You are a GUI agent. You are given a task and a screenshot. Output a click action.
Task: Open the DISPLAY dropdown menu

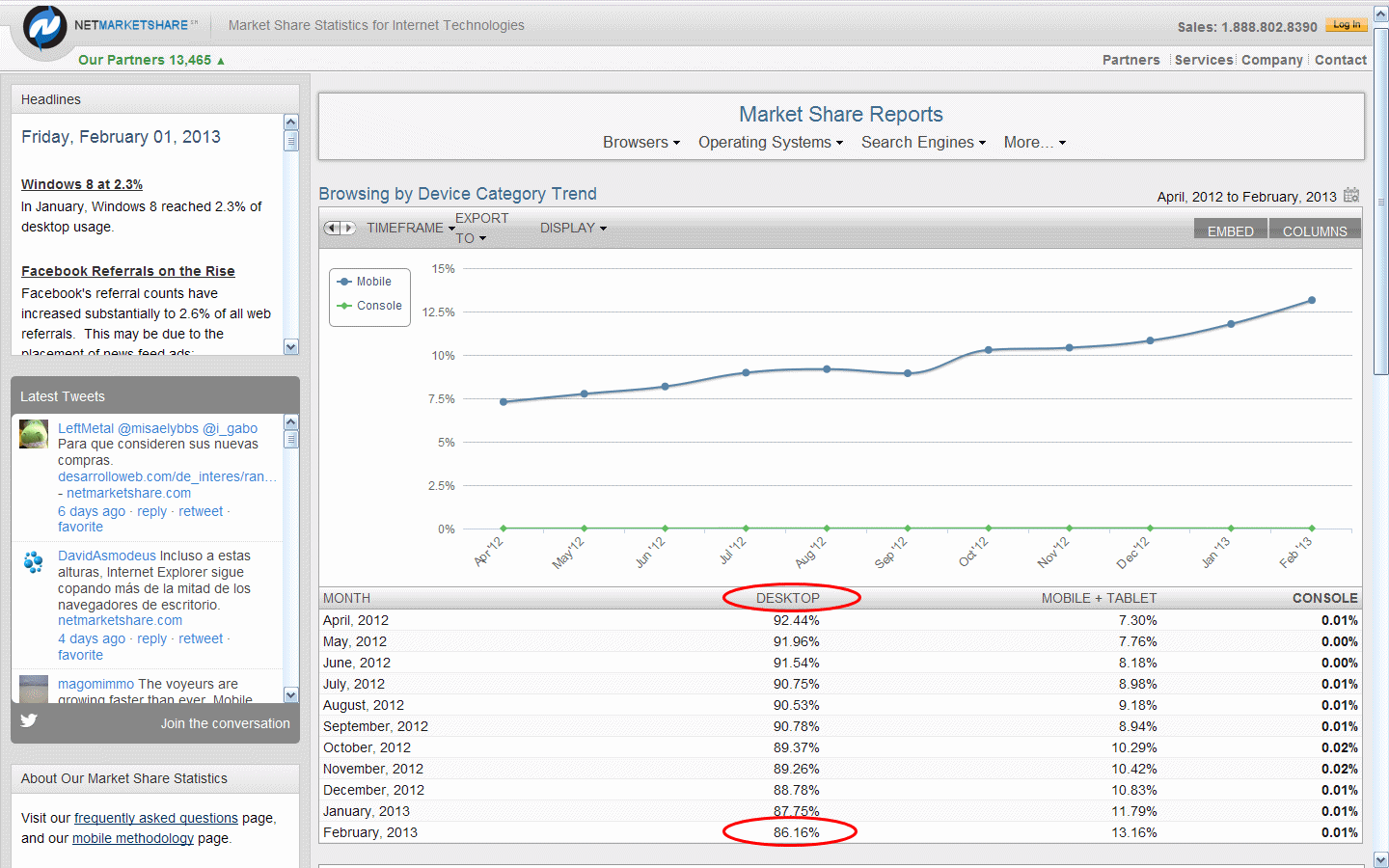click(x=573, y=228)
